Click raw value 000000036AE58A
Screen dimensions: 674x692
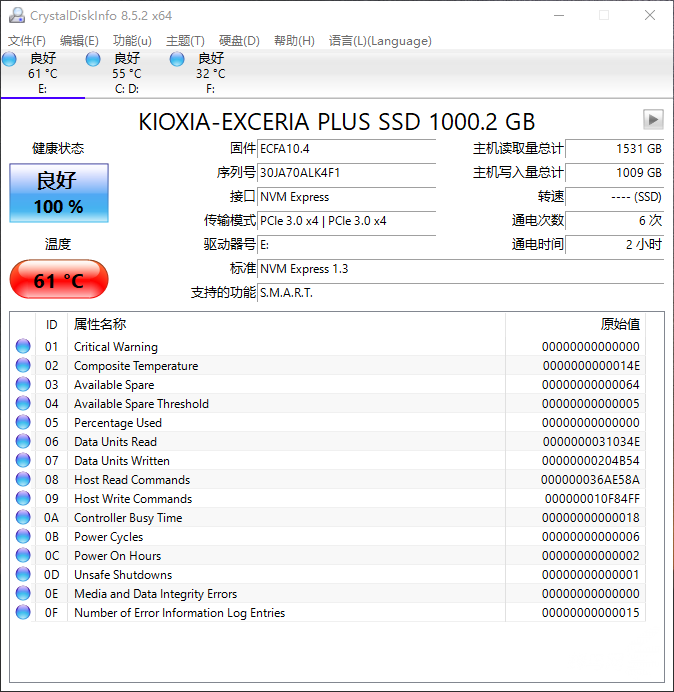pos(590,480)
